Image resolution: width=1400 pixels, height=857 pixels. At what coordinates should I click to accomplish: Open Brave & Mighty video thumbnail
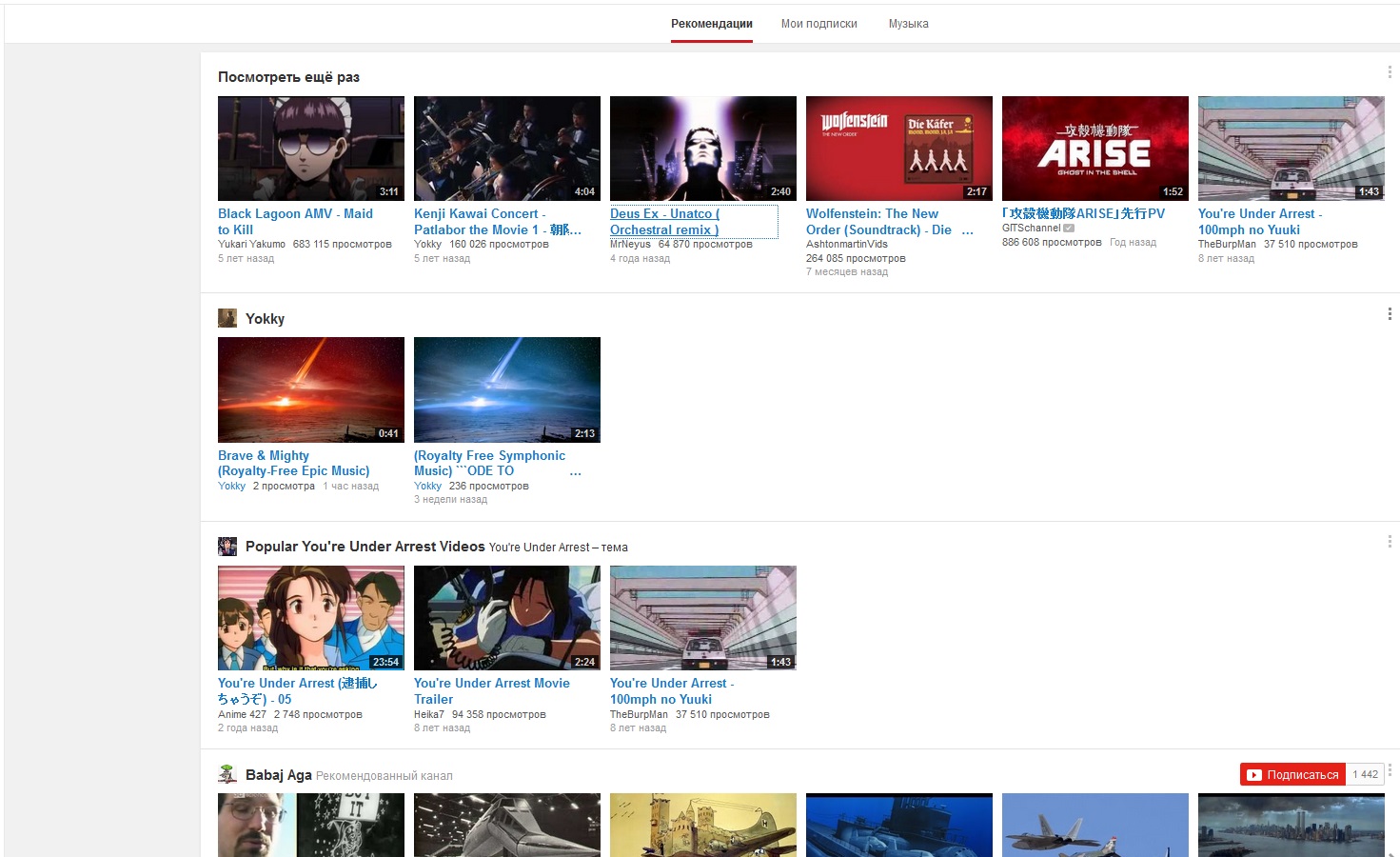(x=311, y=389)
